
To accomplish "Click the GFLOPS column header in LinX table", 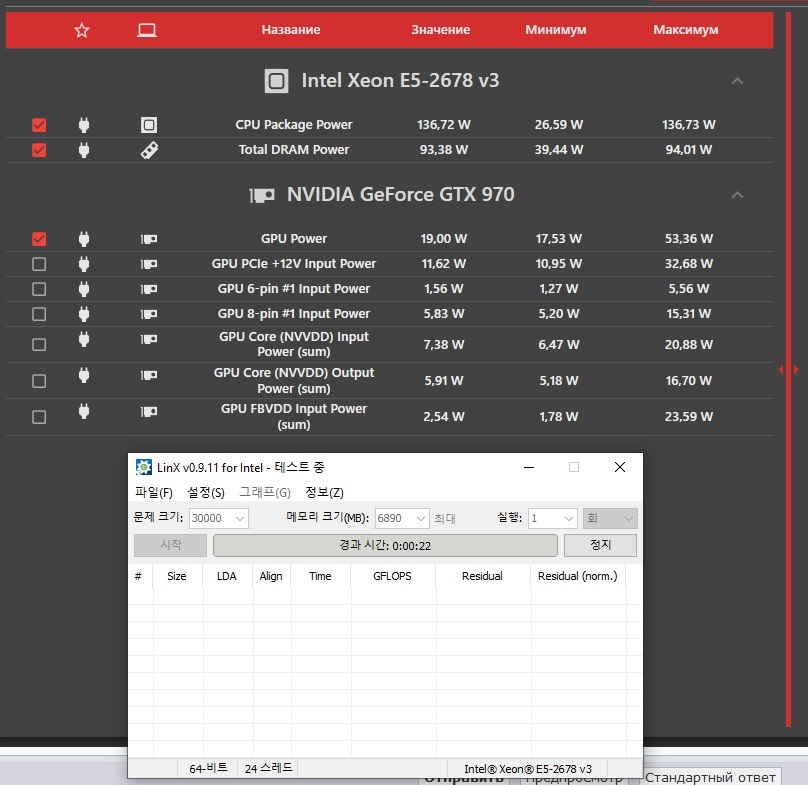I will [393, 576].
